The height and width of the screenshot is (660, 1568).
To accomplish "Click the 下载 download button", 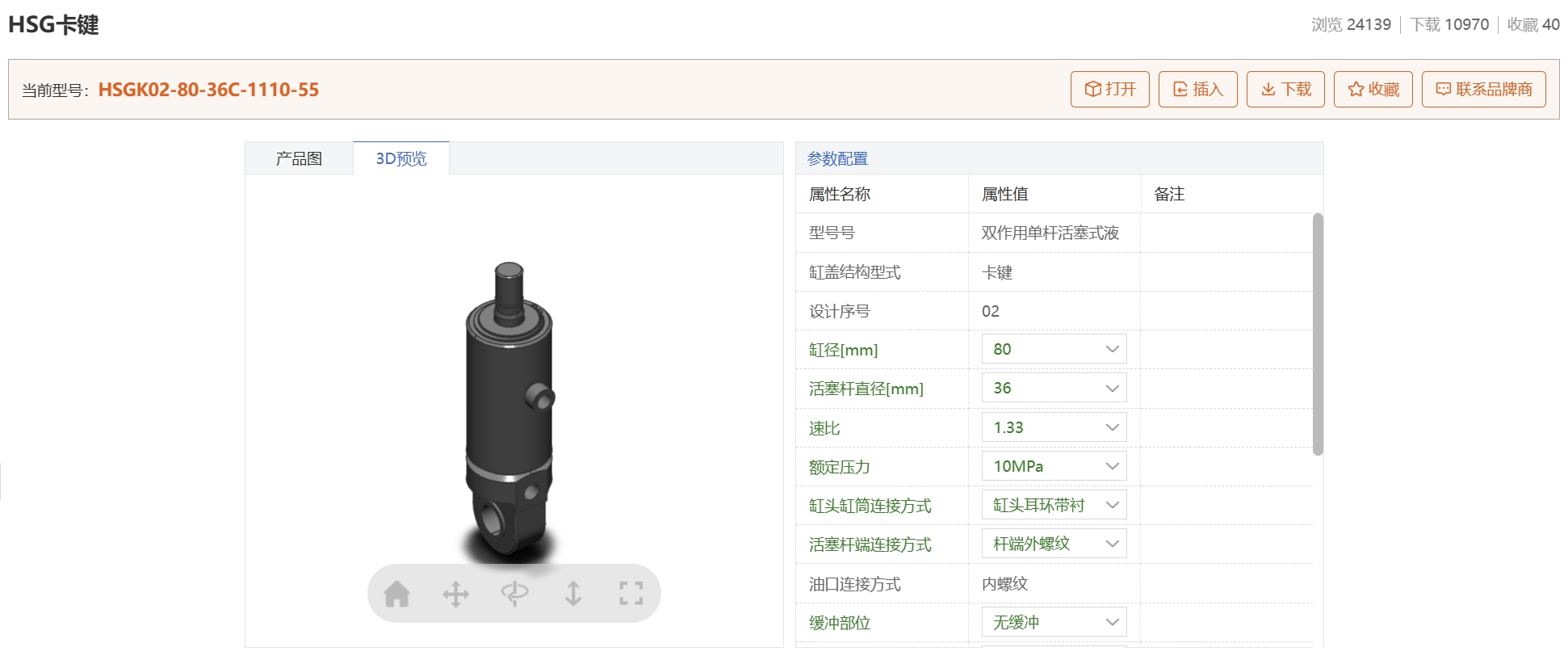I will pos(1286,89).
